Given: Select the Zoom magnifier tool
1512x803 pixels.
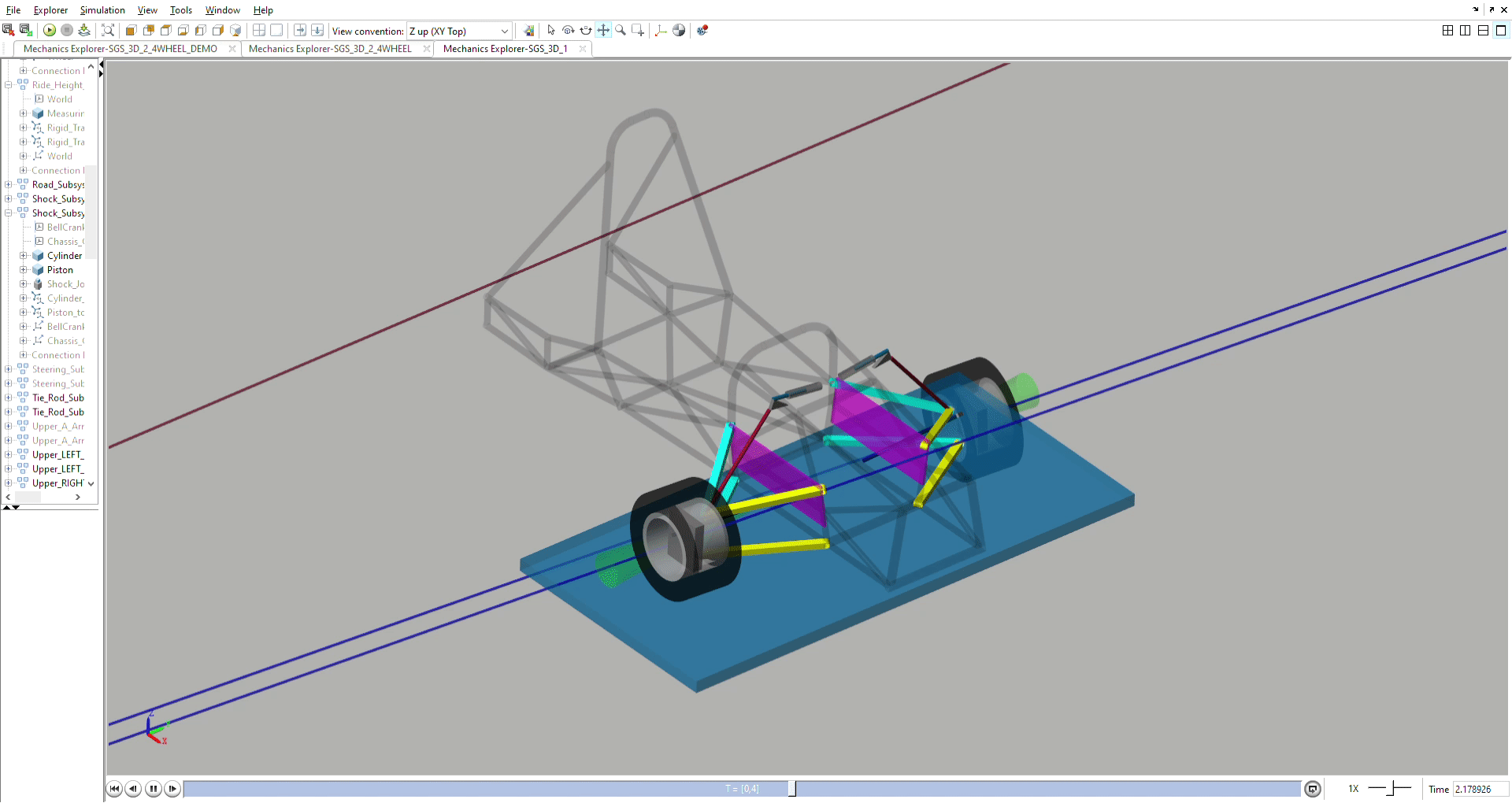Looking at the screenshot, I should tap(621, 31).
